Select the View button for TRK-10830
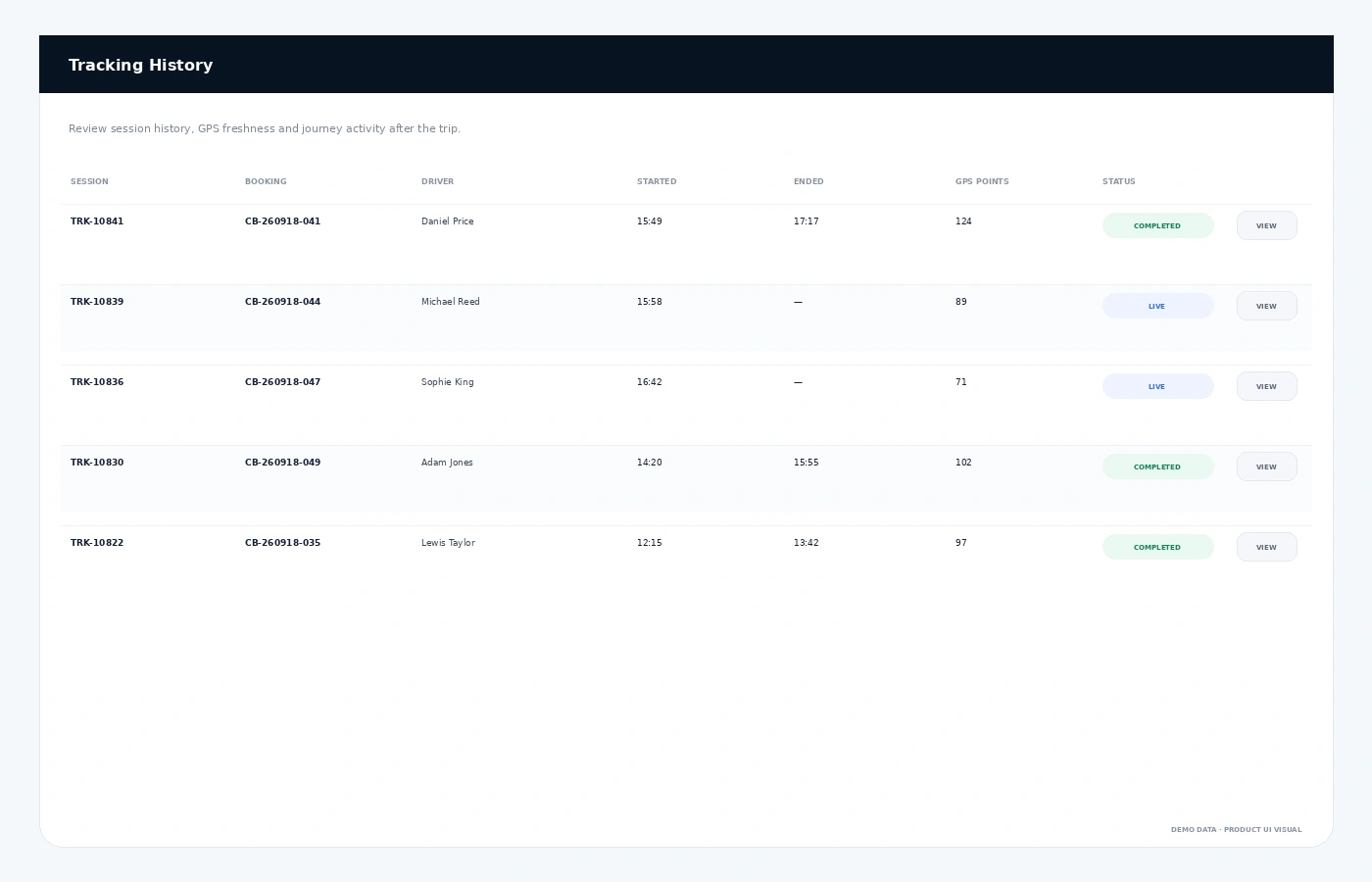The height and width of the screenshot is (882, 1372). point(1266,466)
